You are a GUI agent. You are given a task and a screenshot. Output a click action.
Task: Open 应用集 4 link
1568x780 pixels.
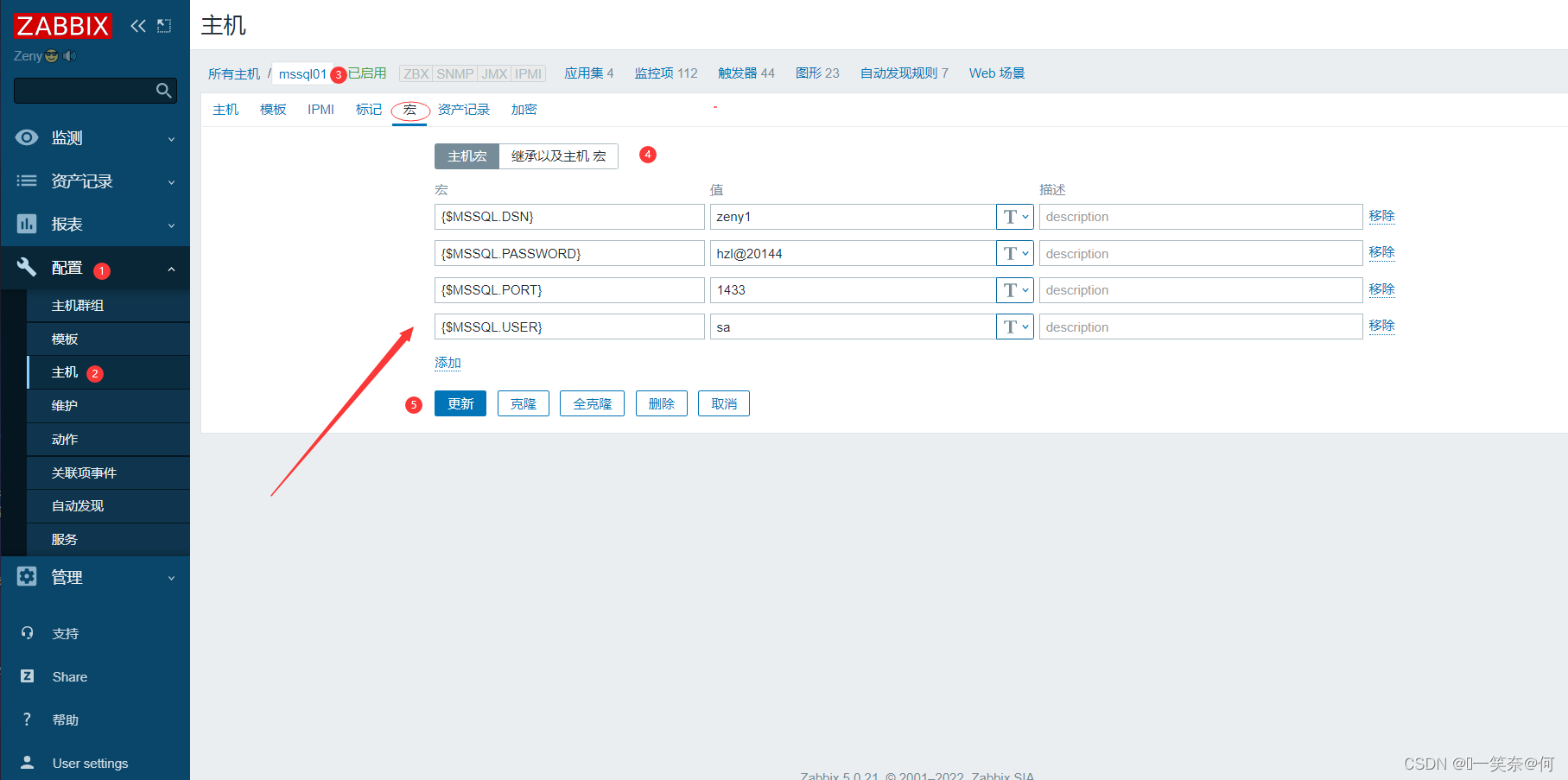[x=589, y=73]
